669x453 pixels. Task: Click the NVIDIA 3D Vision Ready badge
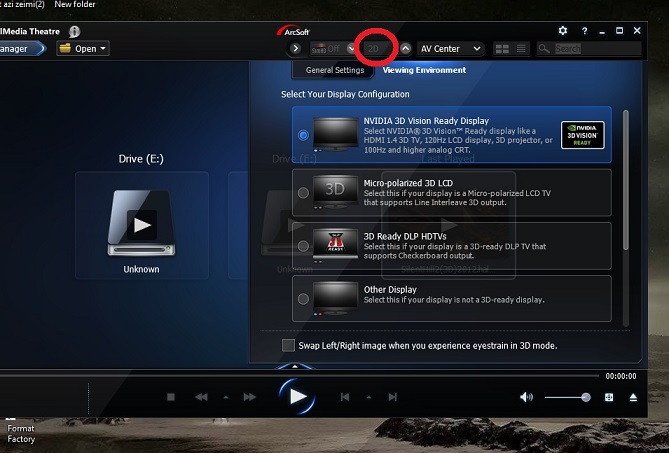tap(582, 135)
